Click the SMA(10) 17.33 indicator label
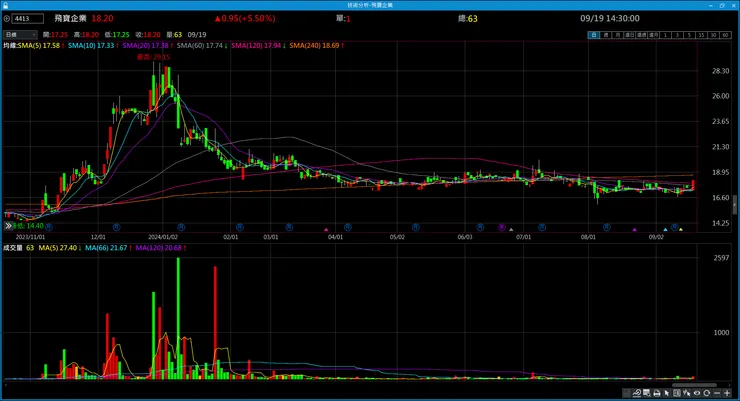This screenshot has height=401, width=740. [x=93, y=45]
